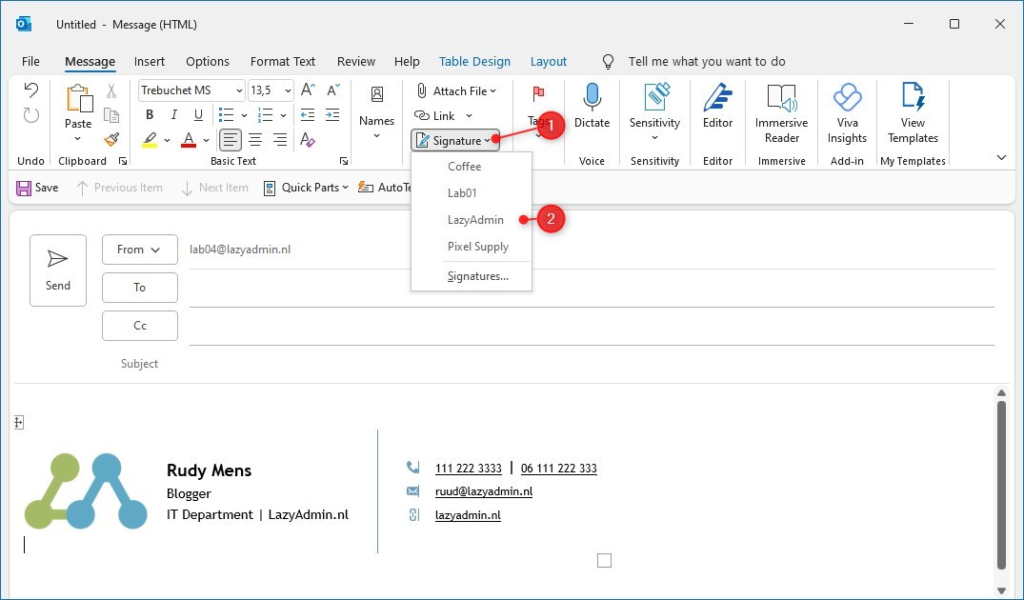The image size is (1024, 600).
Task: Click the table move handle in body
Action: pos(19,423)
